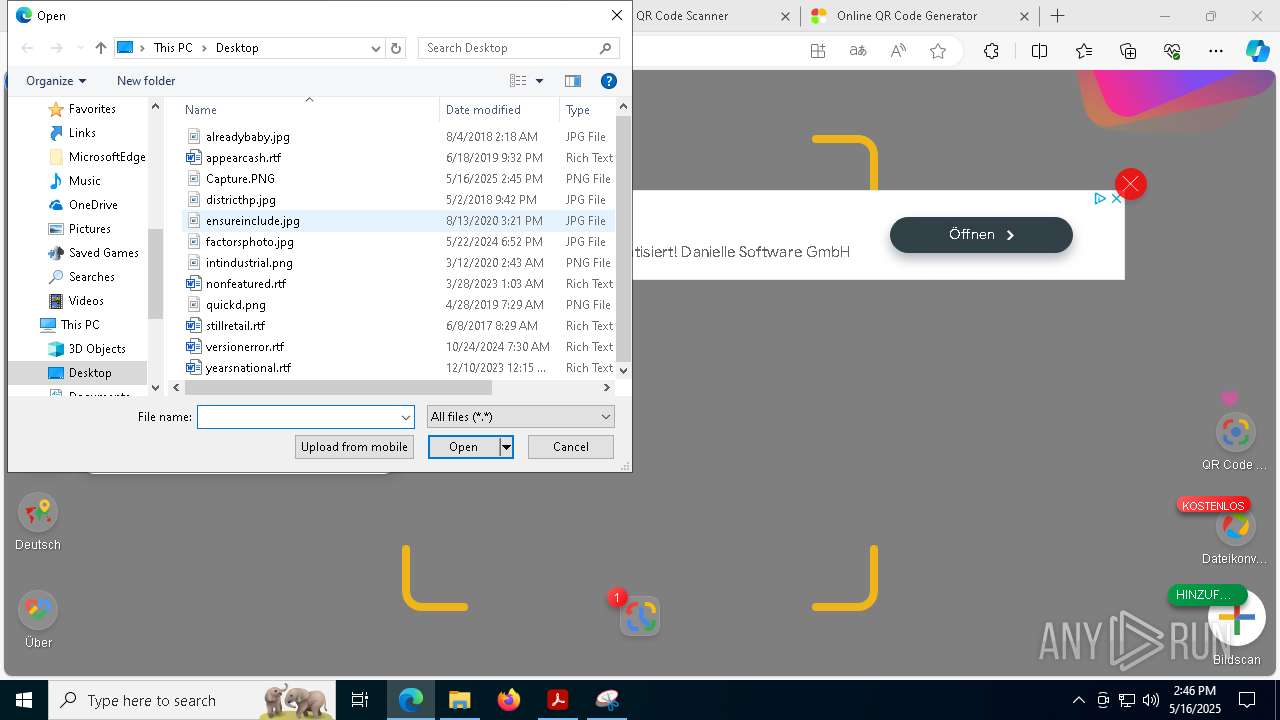Open the Help icon in Open dialog
Viewport: 1280px width, 720px height.
pos(608,81)
